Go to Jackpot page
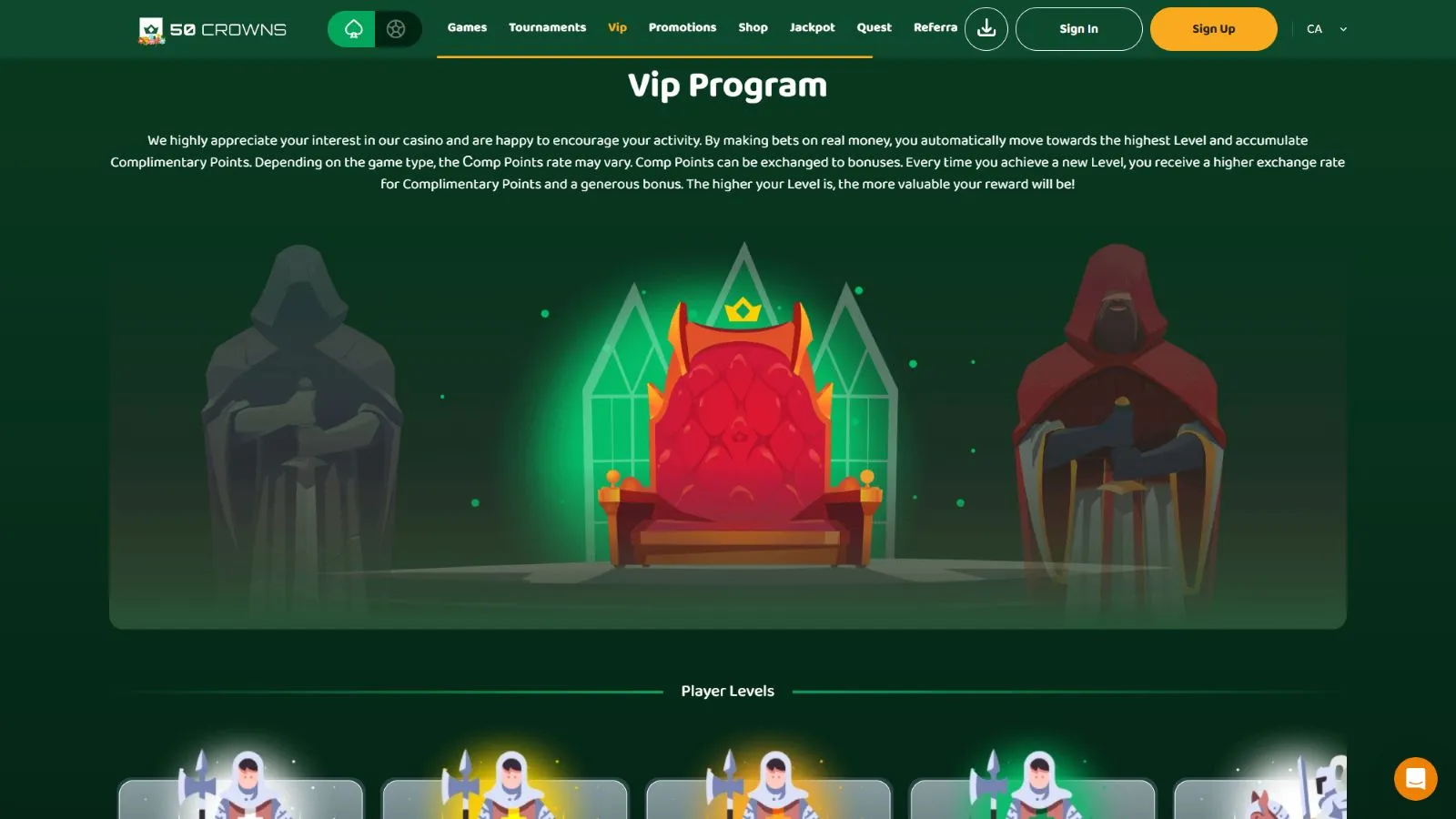The image size is (1456, 819). point(812,27)
